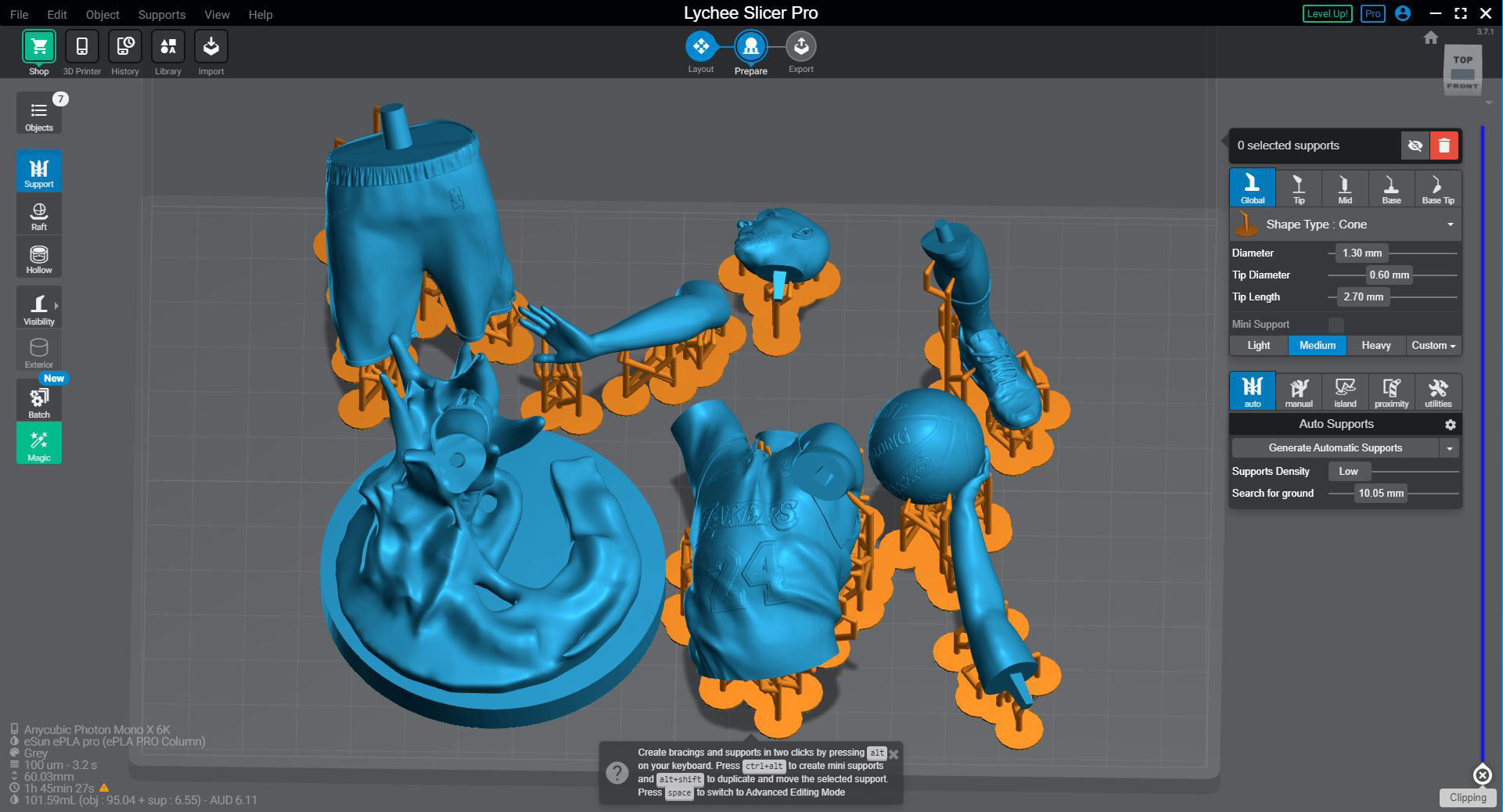Click the home view icon
This screenshot has width=1503, height=812.
(1431, 38)
